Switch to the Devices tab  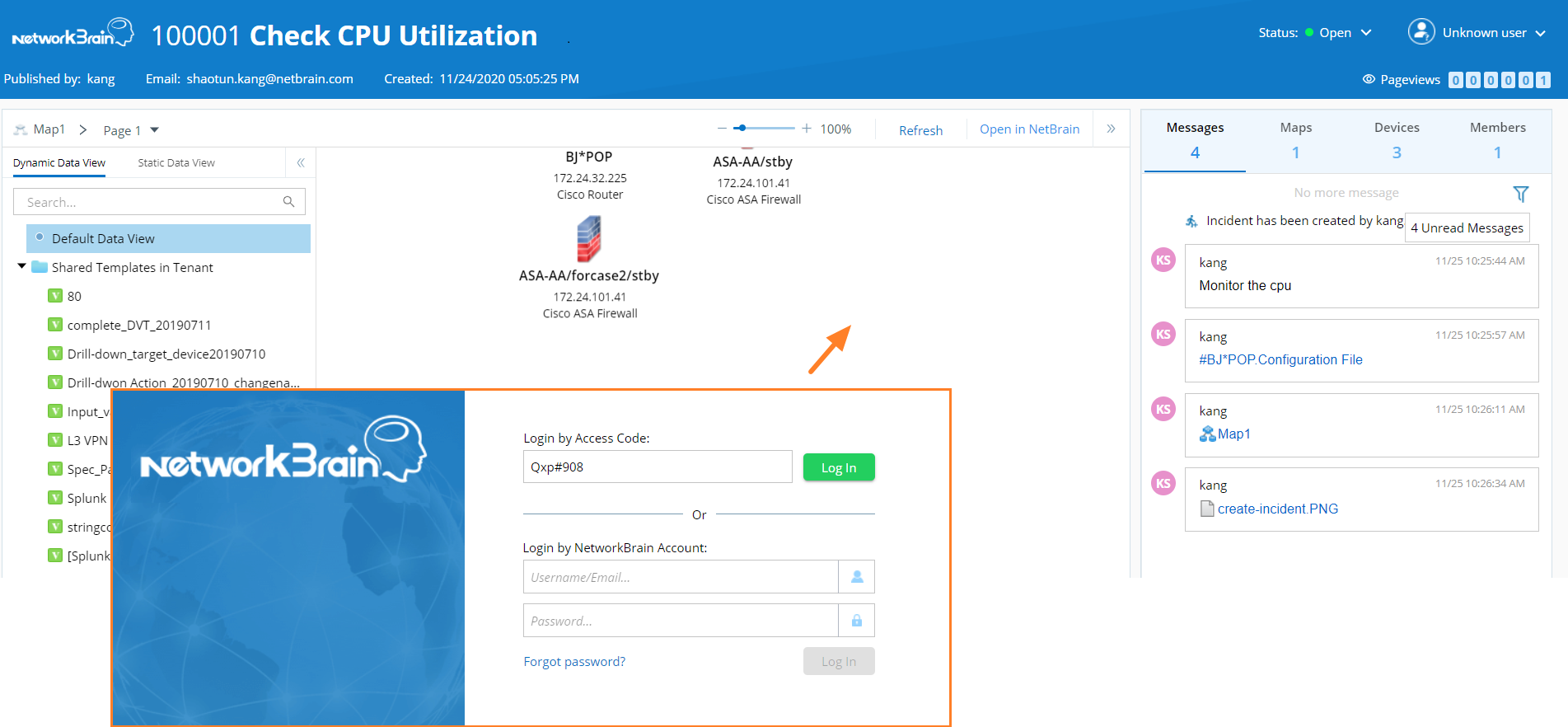[1397, 140]
